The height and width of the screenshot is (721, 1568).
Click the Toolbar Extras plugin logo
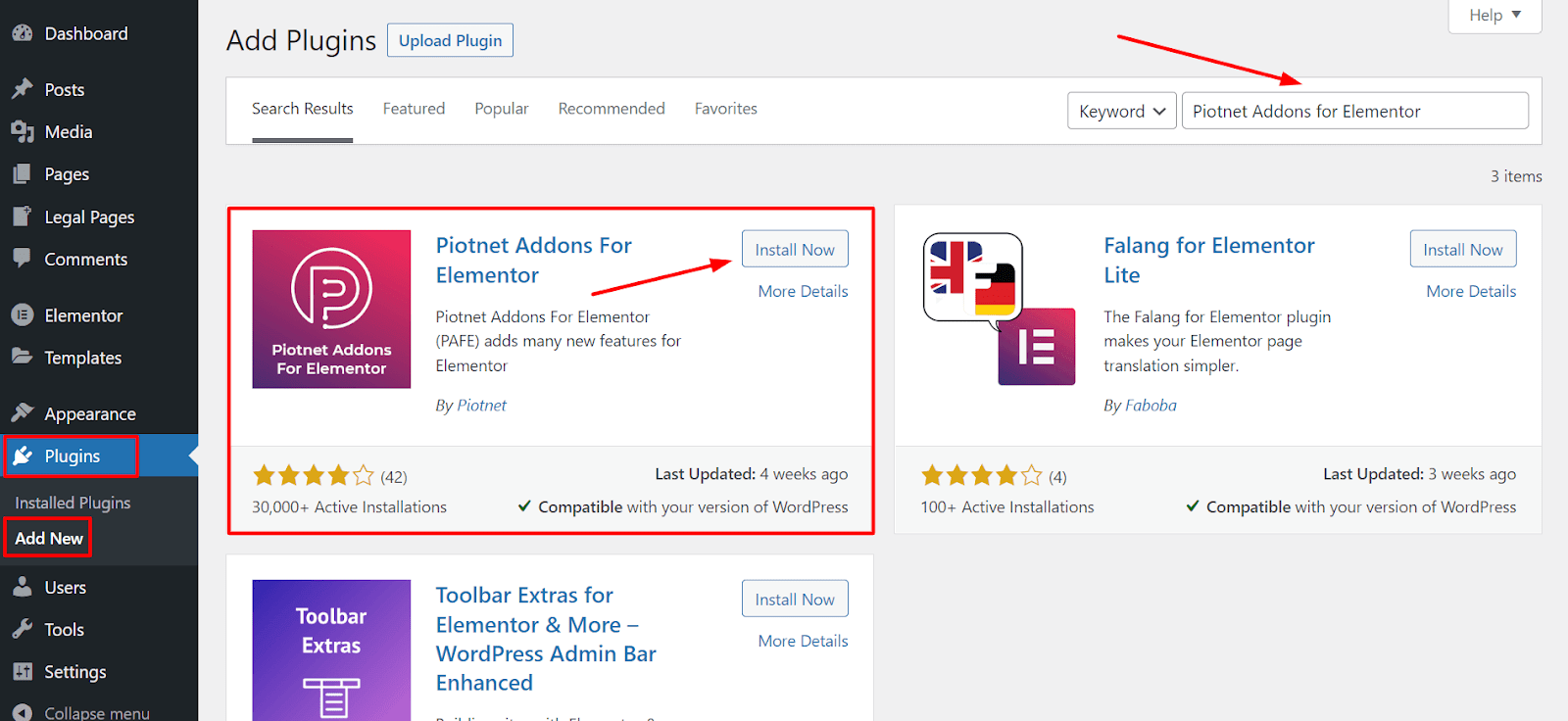coord(331,650)
